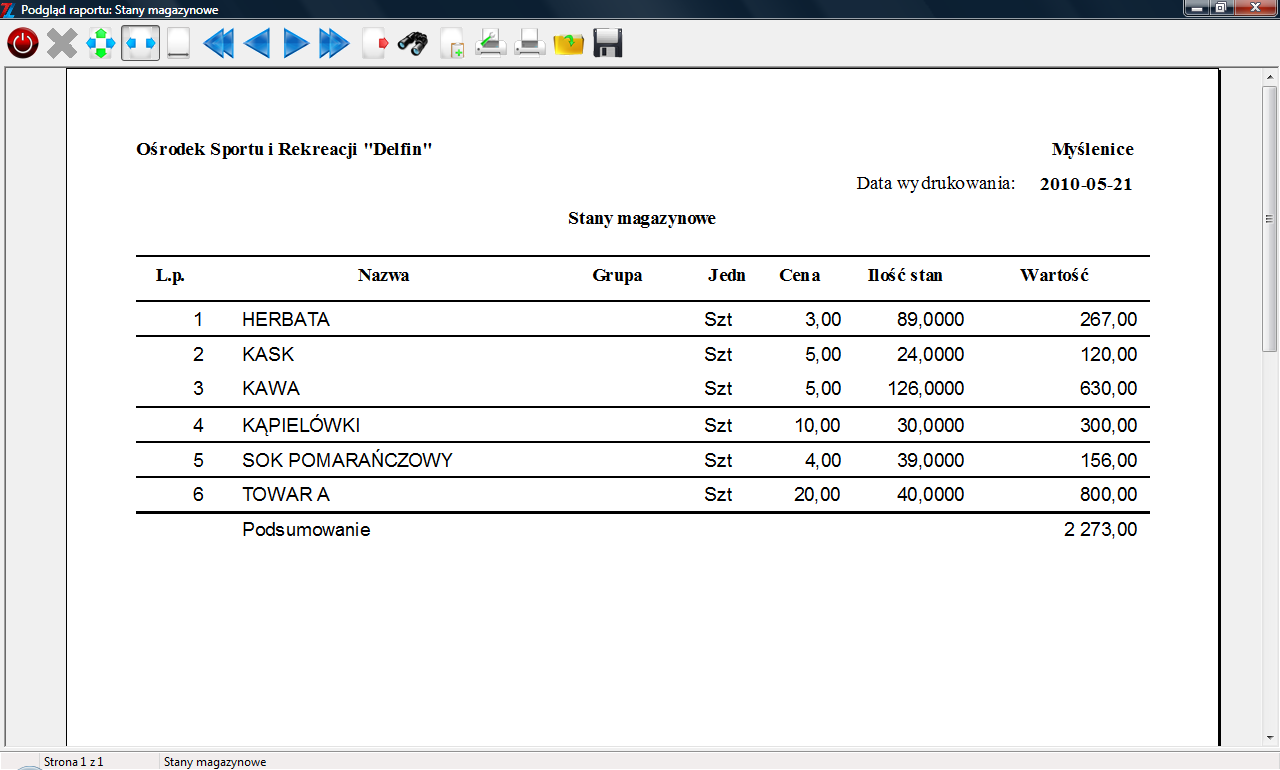Image resolution: width=1280 pixels, height=770 pixels.
Task: Click the KASK product name
Action: pos(268,355)
